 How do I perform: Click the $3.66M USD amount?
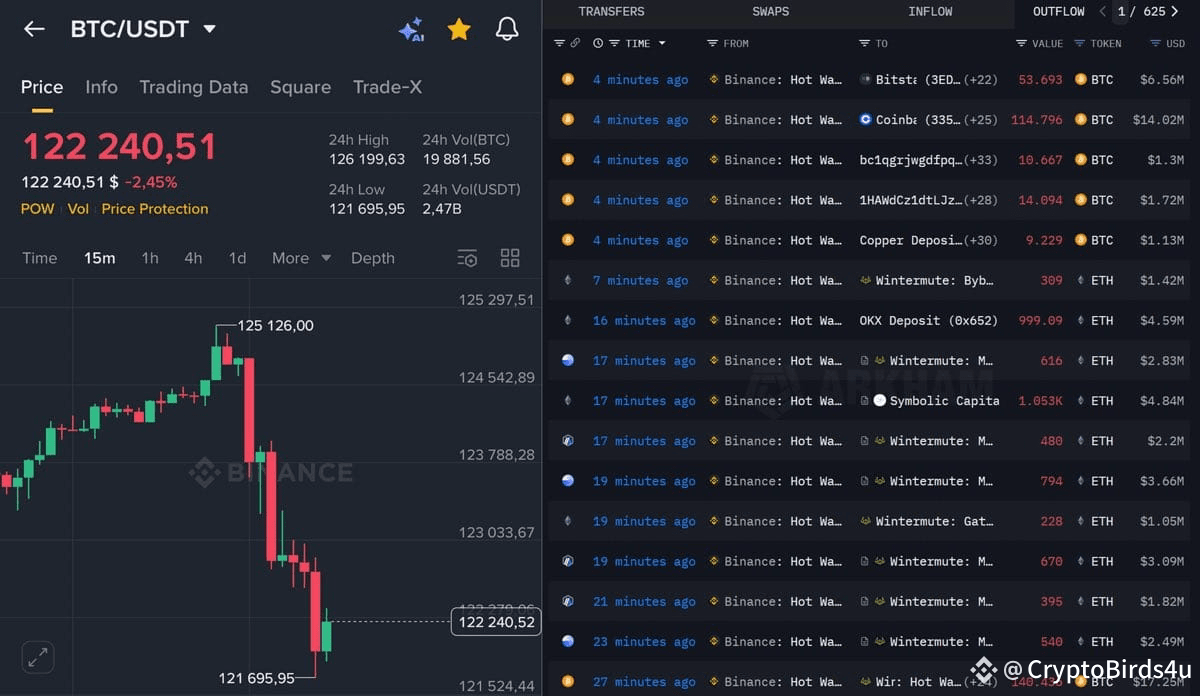pyautogui.click(x=1162, y=481)
